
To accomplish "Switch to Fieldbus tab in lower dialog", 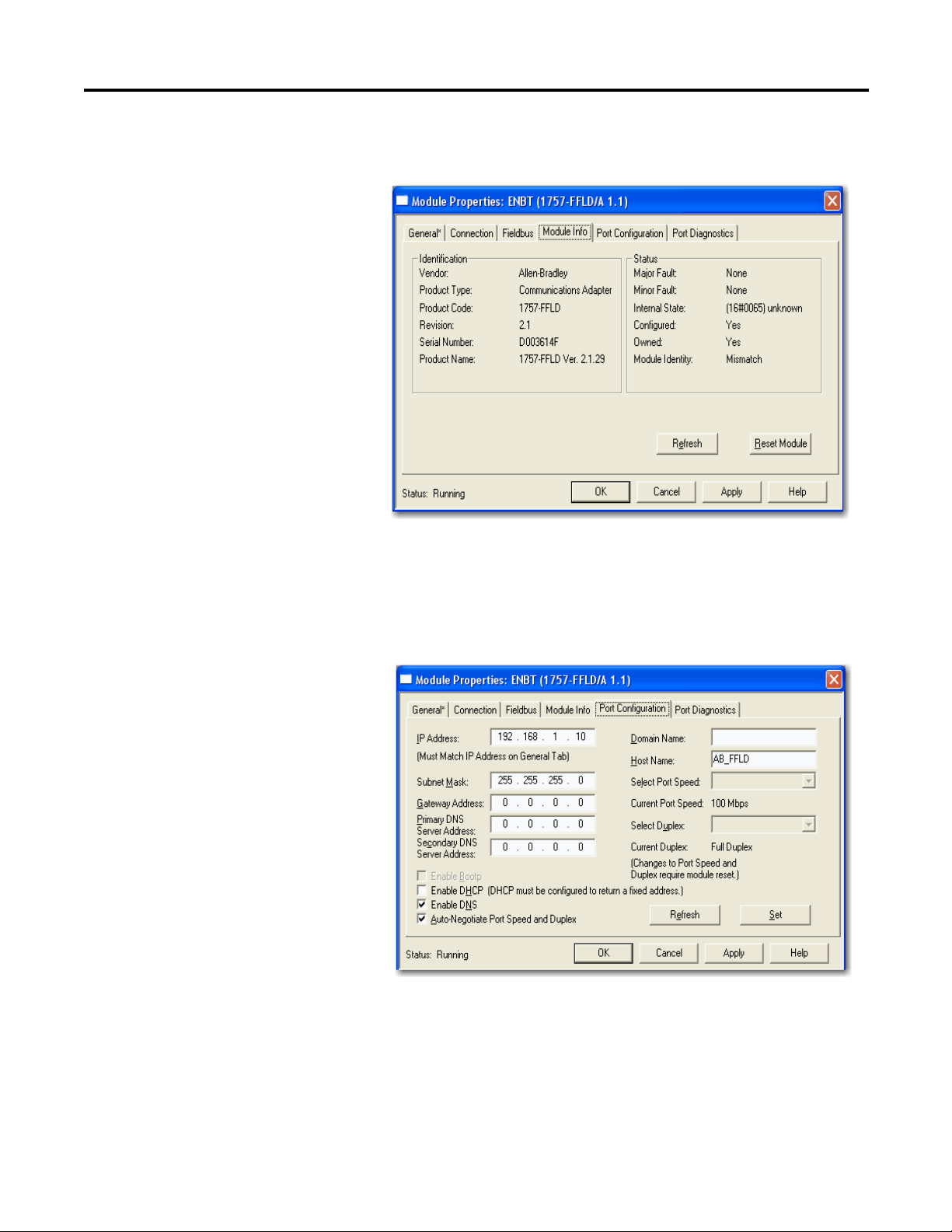I will (521, 710).
